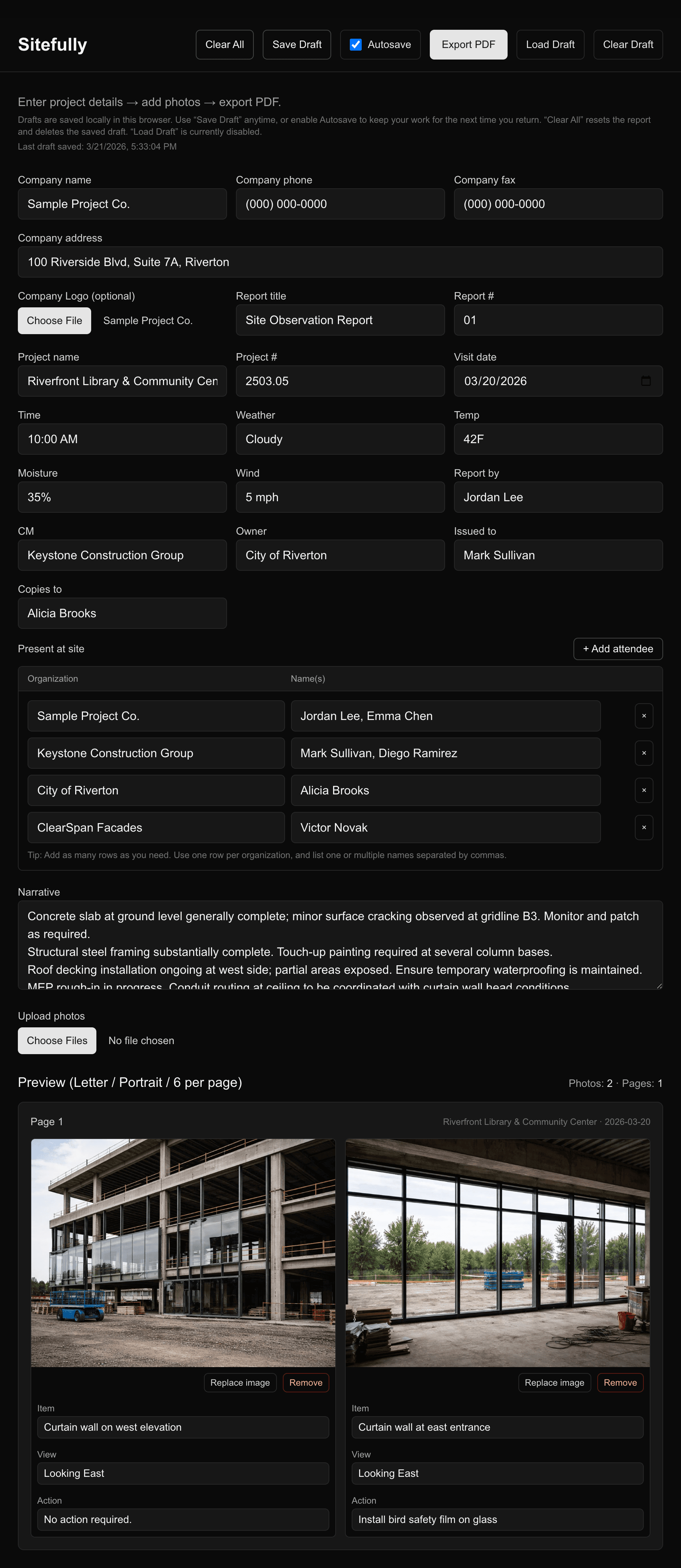Edit the Company fax field
This screenshot has height=1568, width=681.
(x=558, y=204)
